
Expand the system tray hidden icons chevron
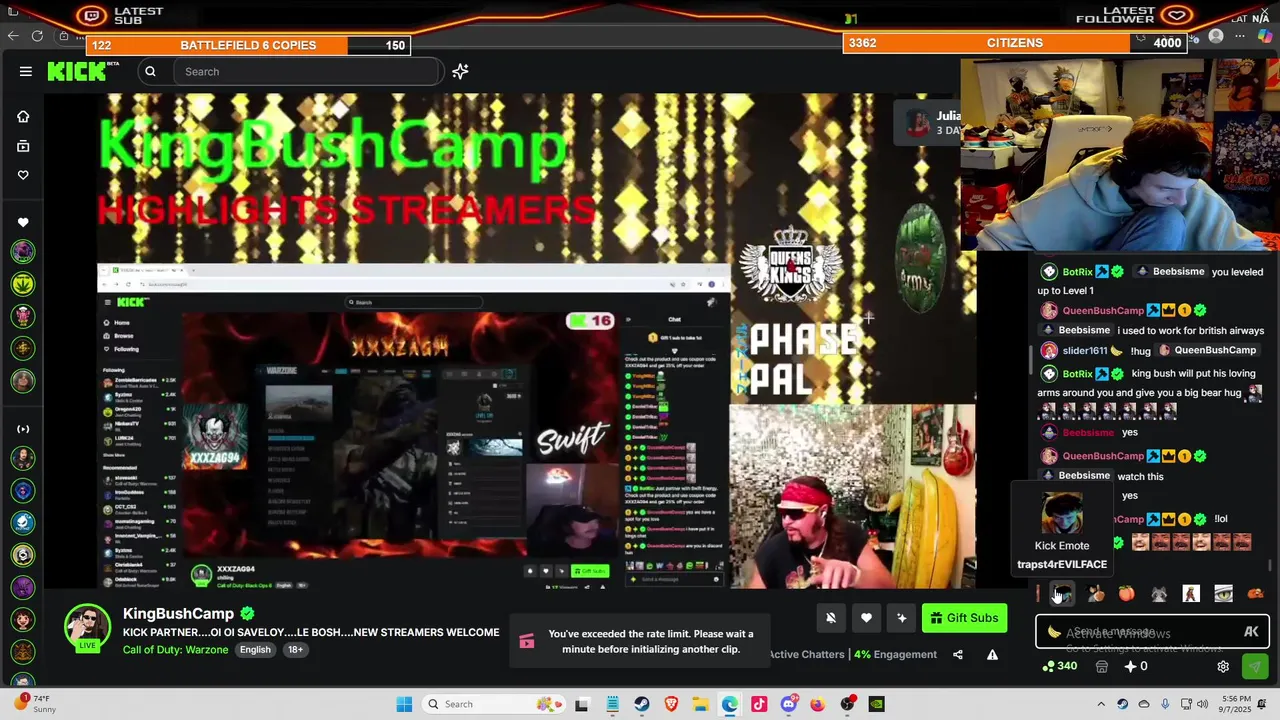click(x=1101, y=704)
